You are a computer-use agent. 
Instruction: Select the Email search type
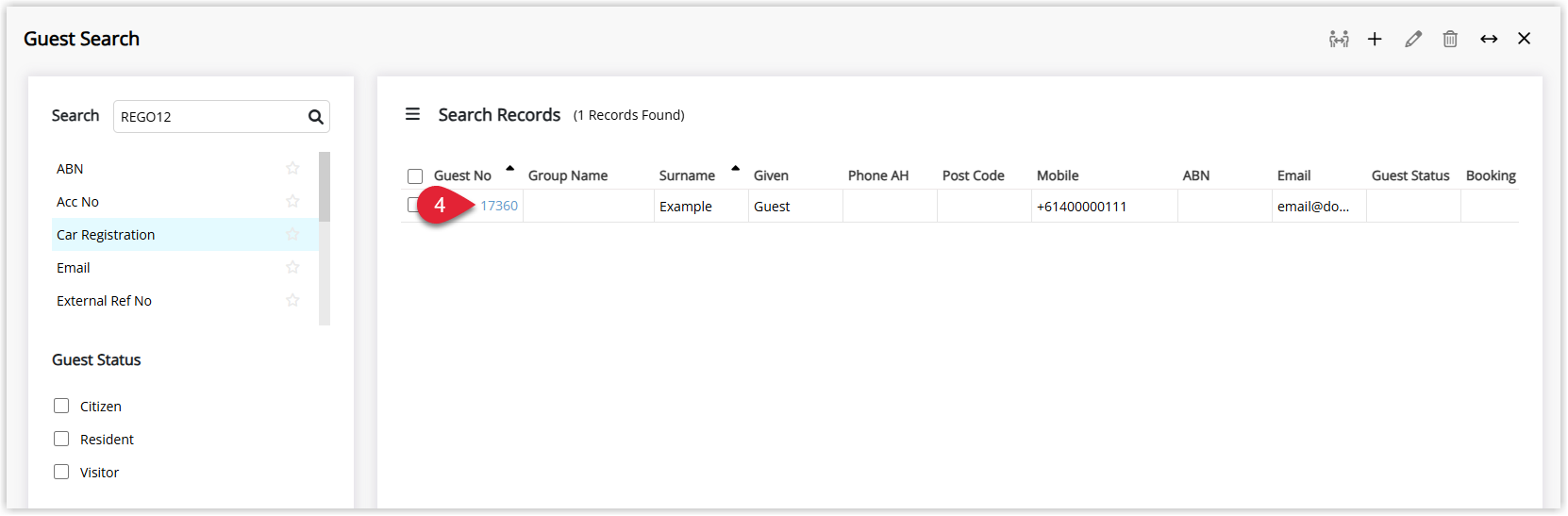(185, 268)
